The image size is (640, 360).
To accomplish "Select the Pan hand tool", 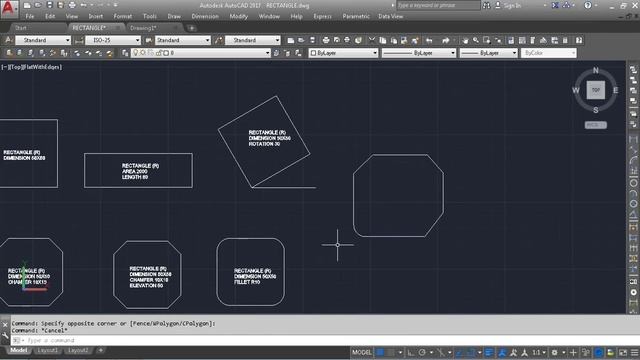I will pos(465,40).
